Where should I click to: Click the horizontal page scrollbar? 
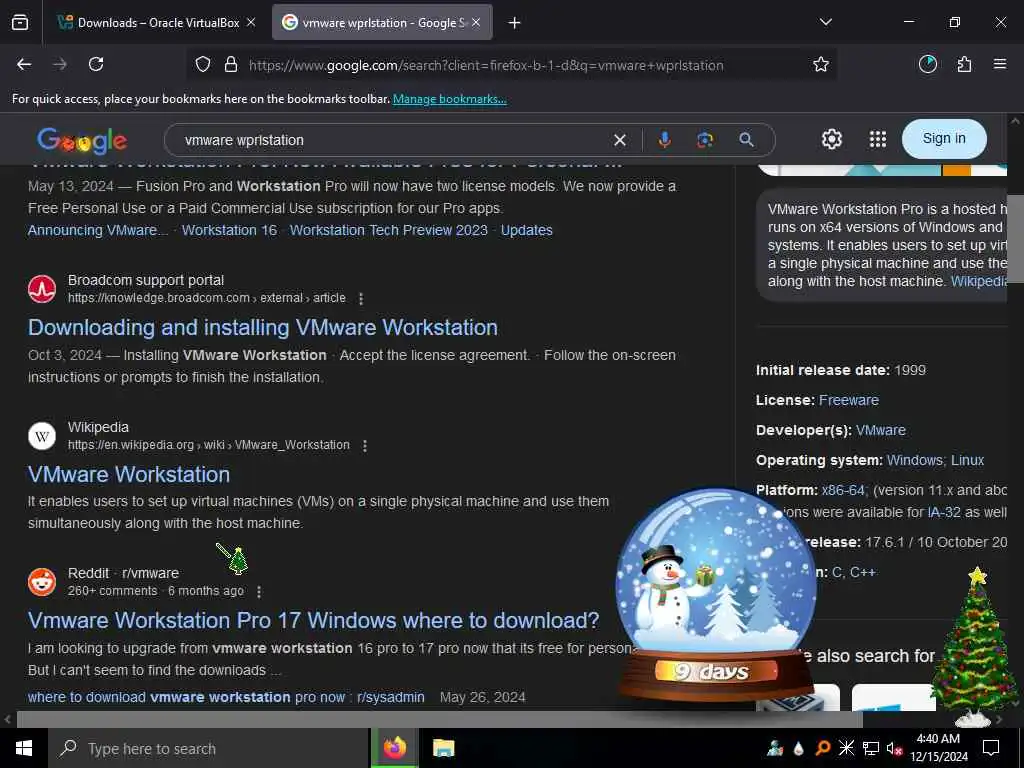[439, 720]
